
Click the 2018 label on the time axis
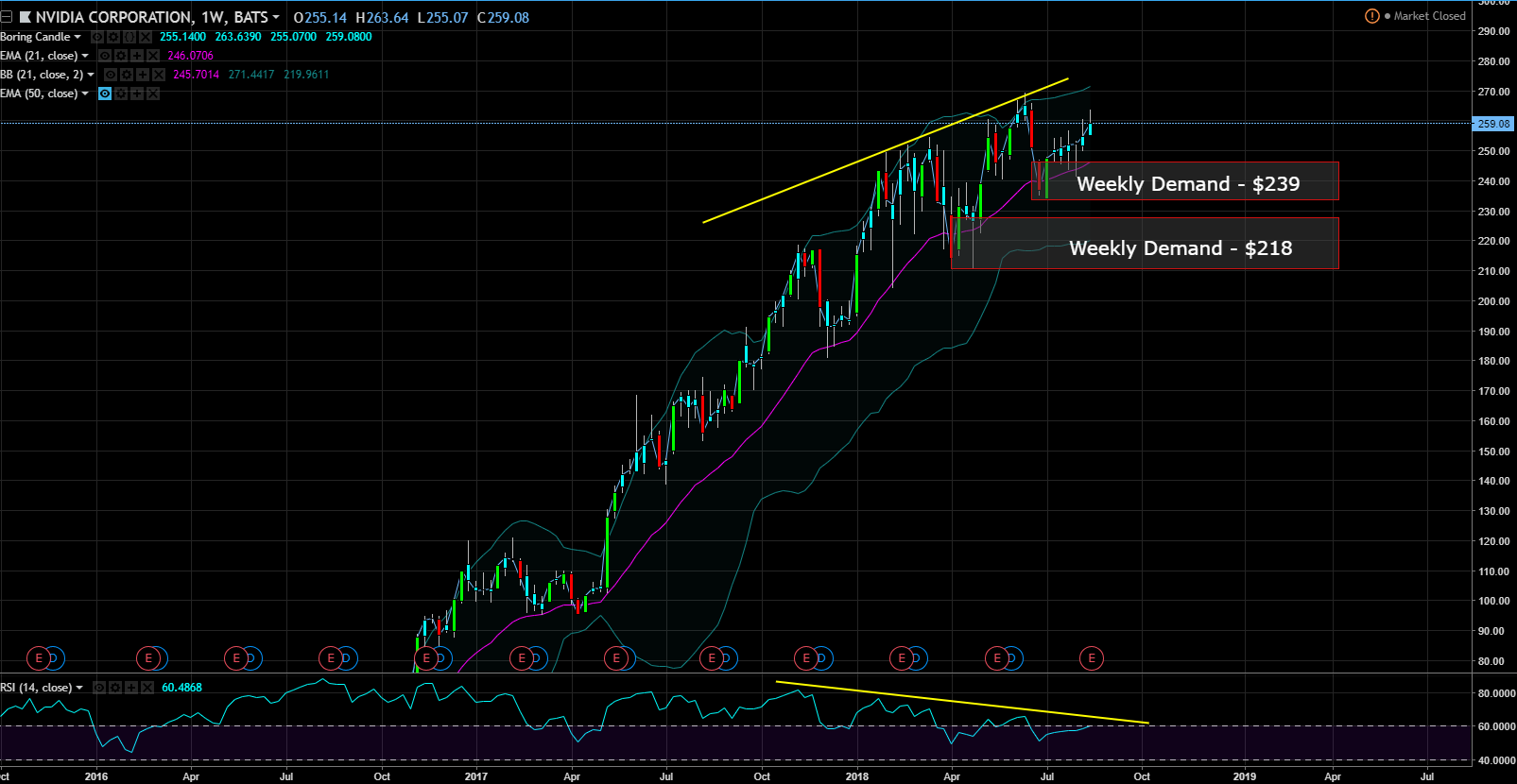click(x=857, y=776)
